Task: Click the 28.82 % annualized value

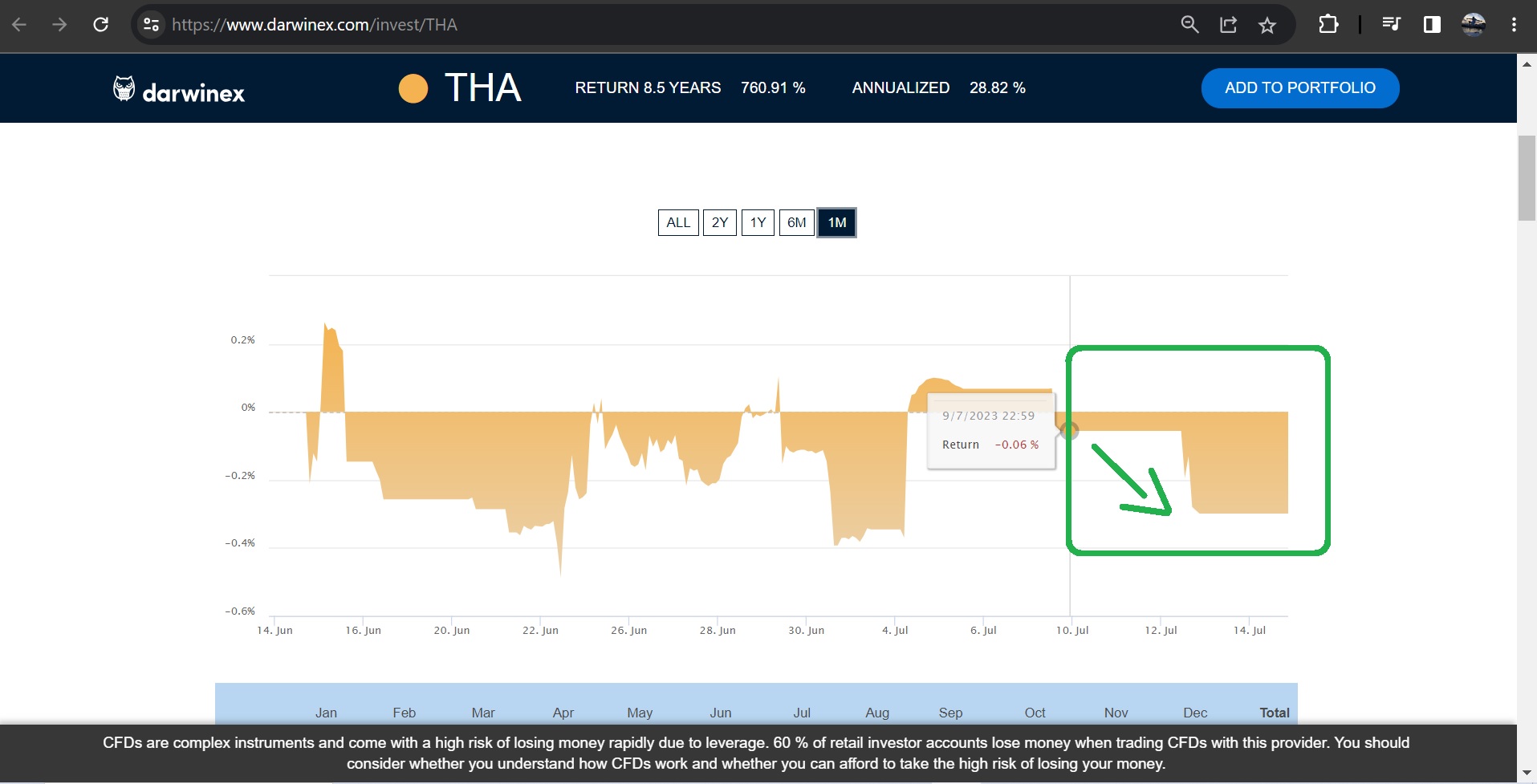Action: [998, 88]
